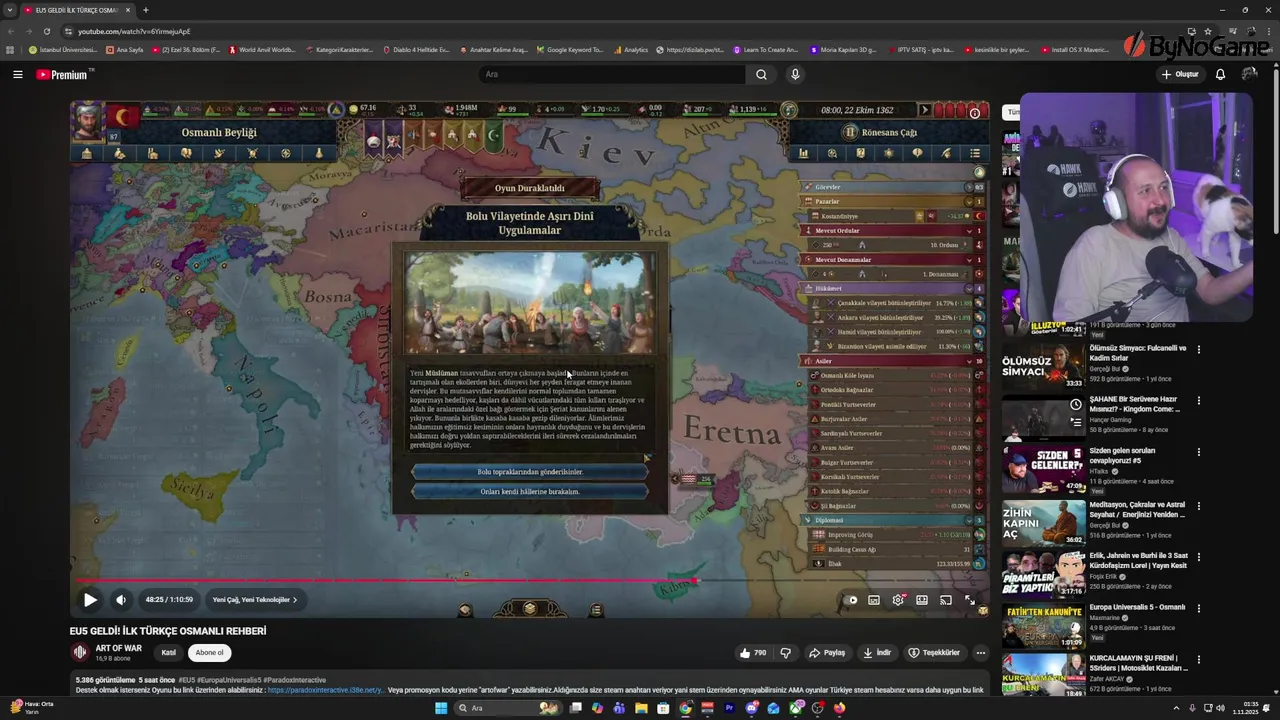Viewport: 1280px width, 720px height.
Task: Play the YouTube video
Action: pyautogui.click(x=90, y=600)
